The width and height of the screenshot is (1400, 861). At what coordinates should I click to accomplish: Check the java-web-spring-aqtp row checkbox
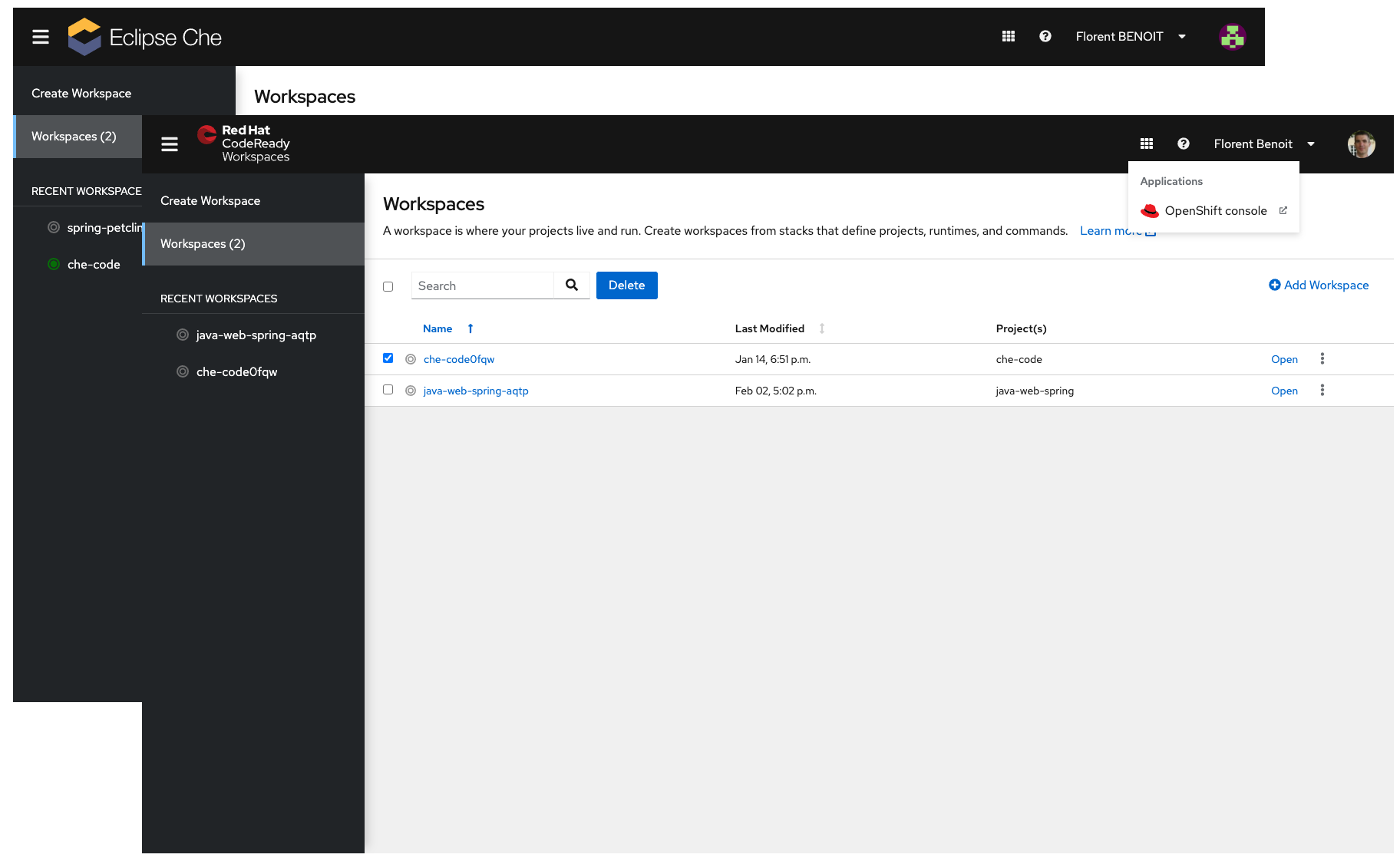(388, 390)
